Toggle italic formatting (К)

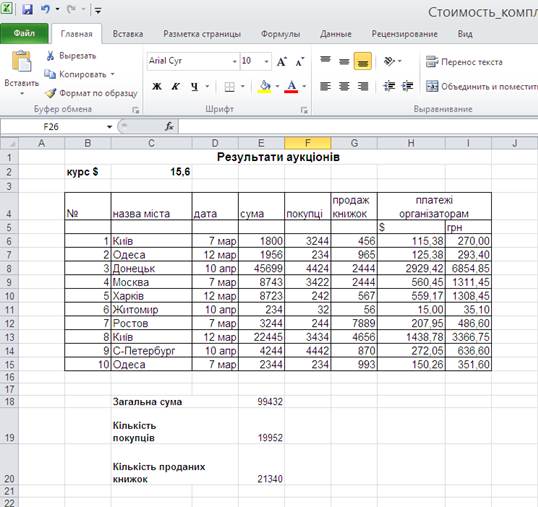(x=176, y=86)
